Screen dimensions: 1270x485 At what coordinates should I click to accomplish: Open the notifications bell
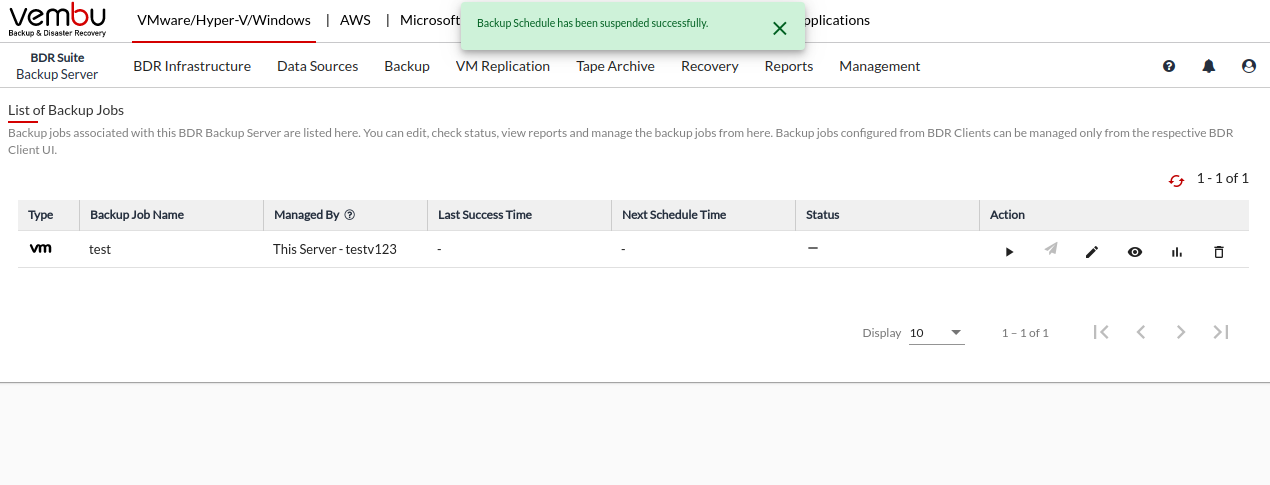1209,66
